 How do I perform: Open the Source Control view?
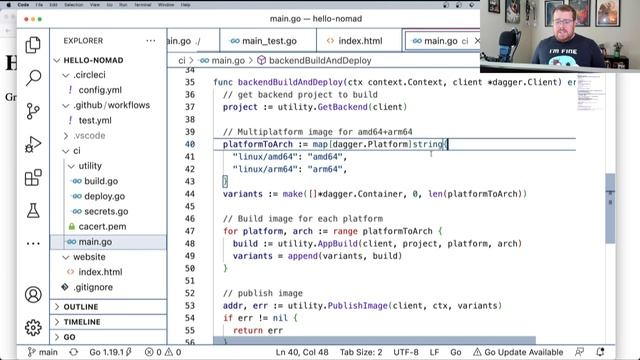click(33, 111)
